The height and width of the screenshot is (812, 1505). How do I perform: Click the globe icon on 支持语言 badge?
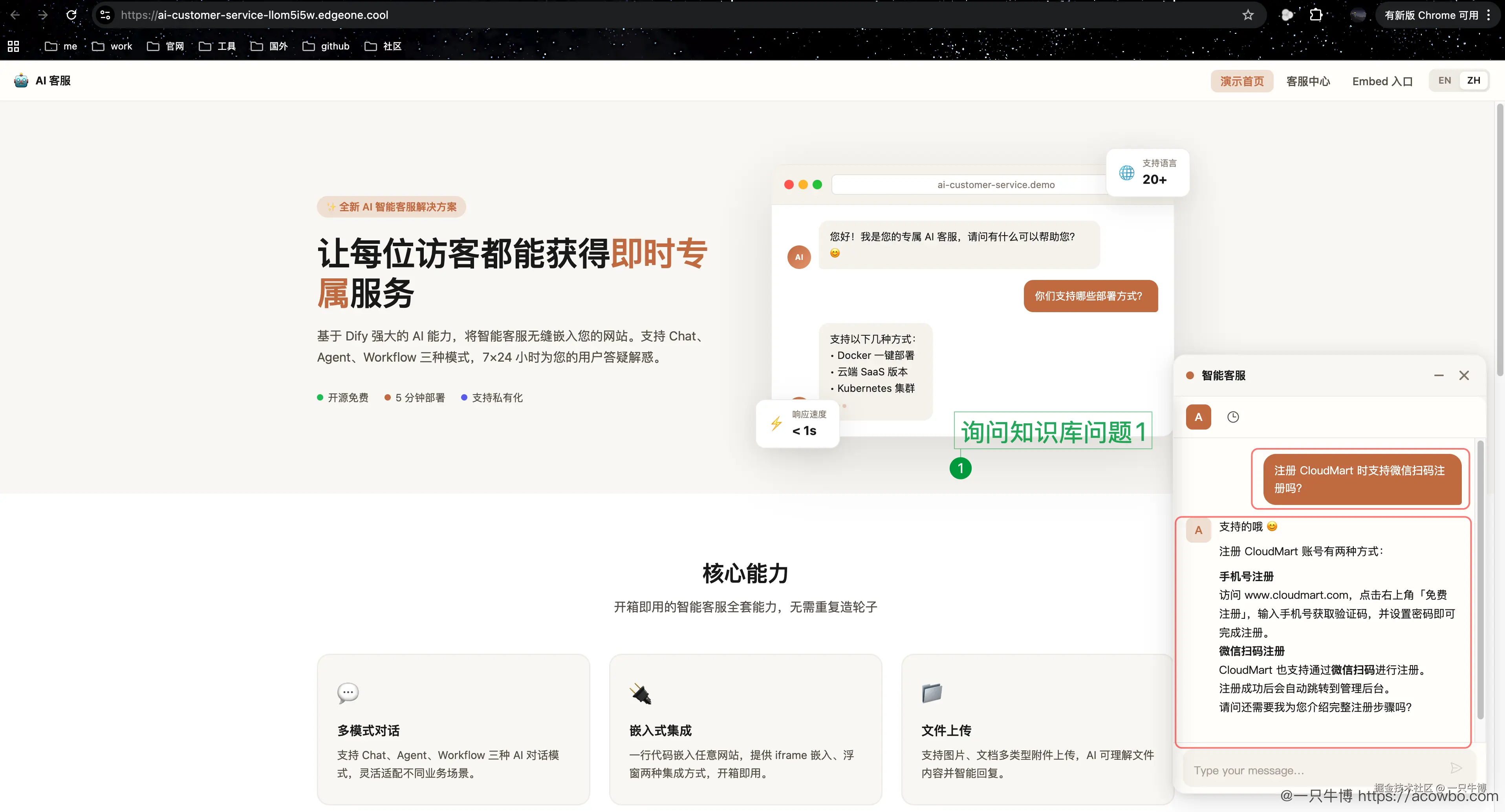pos(1126,173)
